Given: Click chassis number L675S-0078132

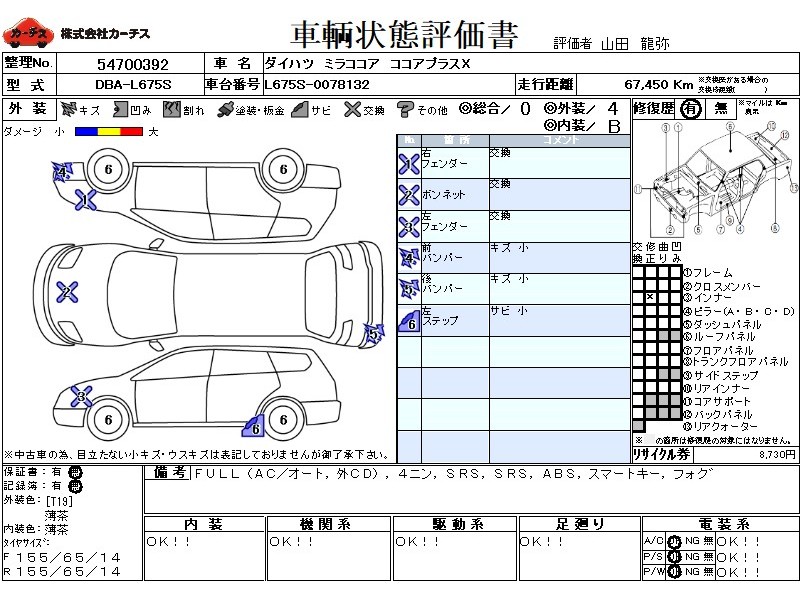Looking at the screenshot, I should pyautogui.click(x=316, y=85).
